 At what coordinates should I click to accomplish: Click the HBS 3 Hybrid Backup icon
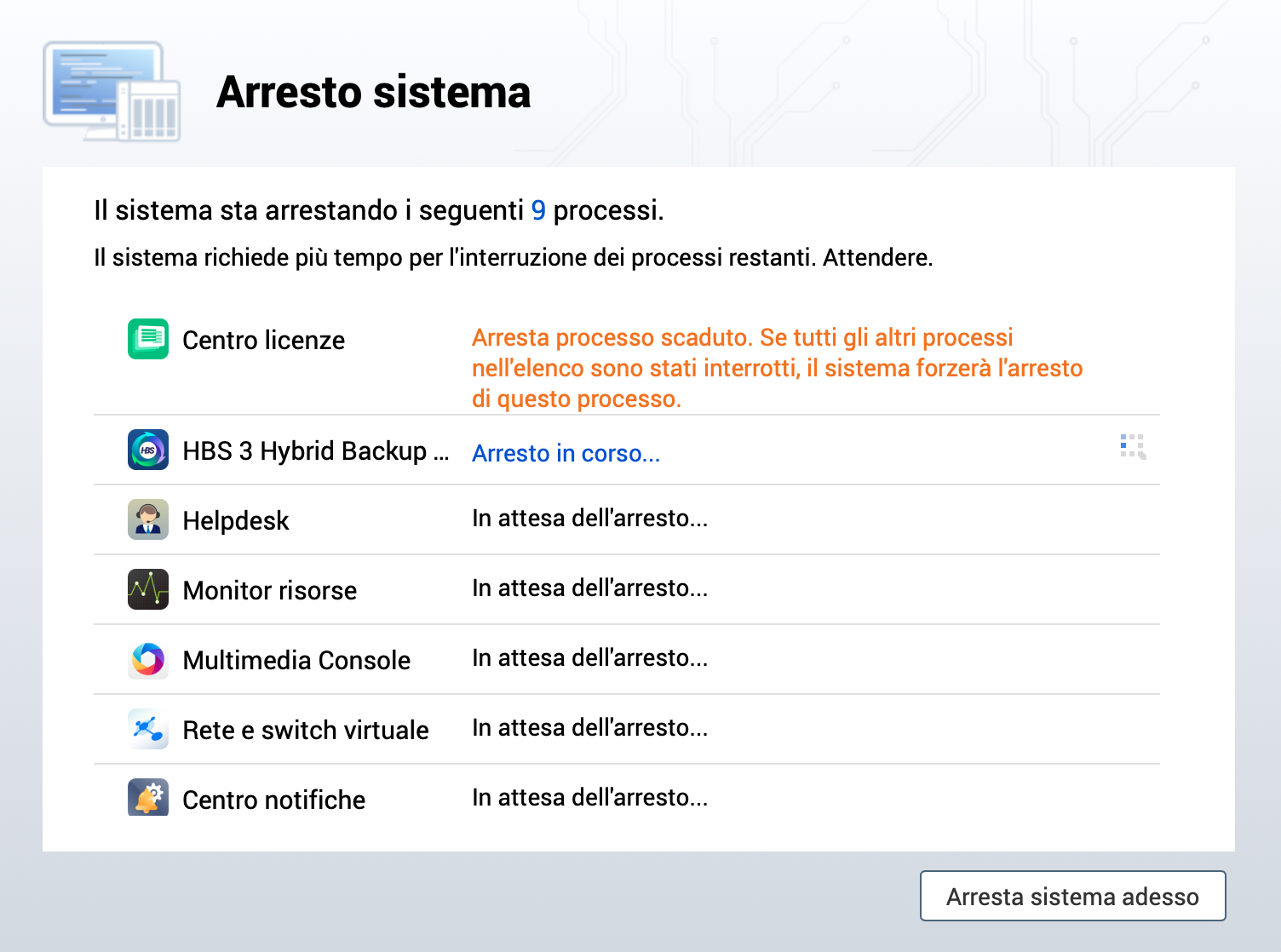[x=148, y=450]
